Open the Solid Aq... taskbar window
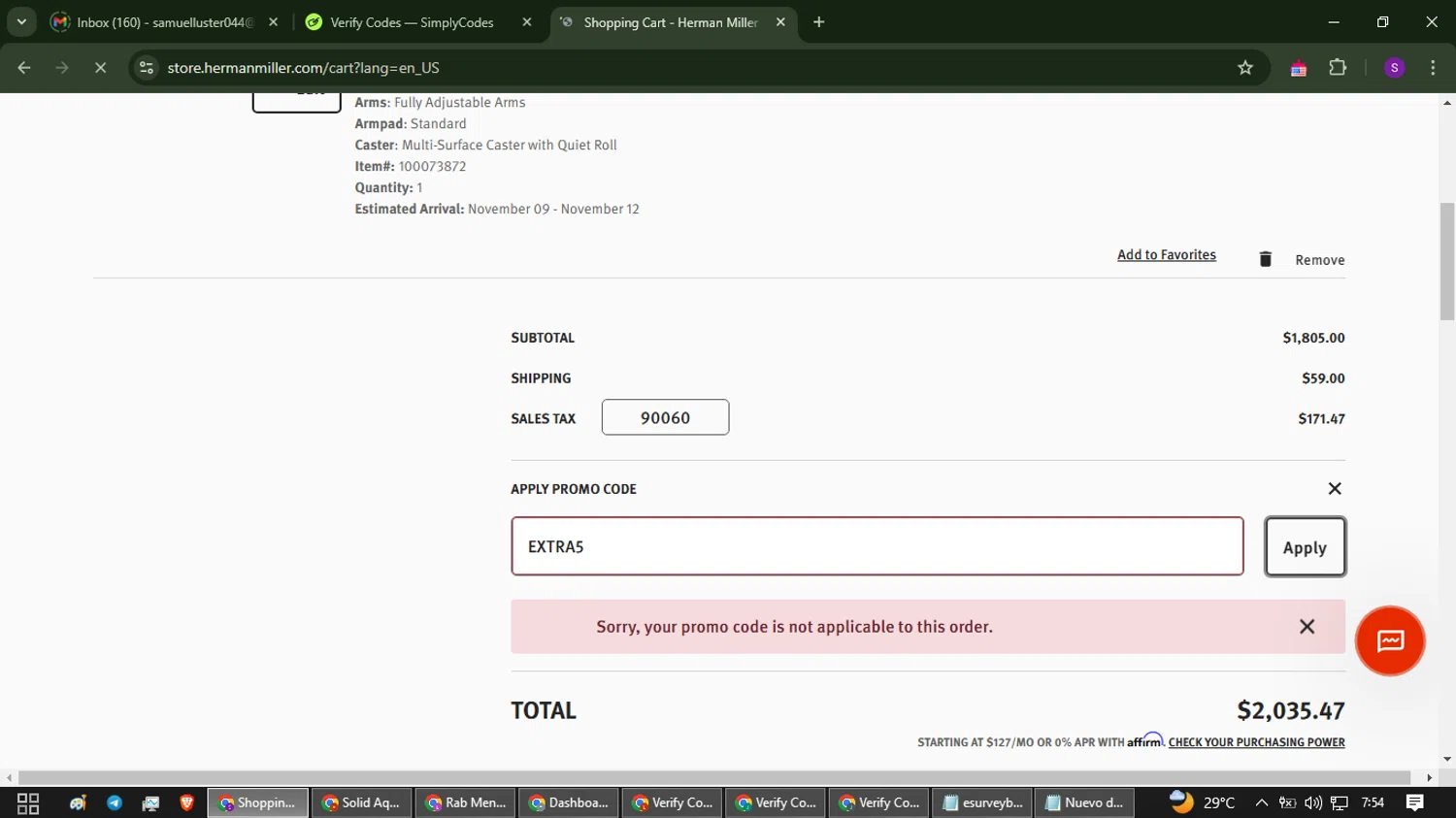 click(362, 802)
